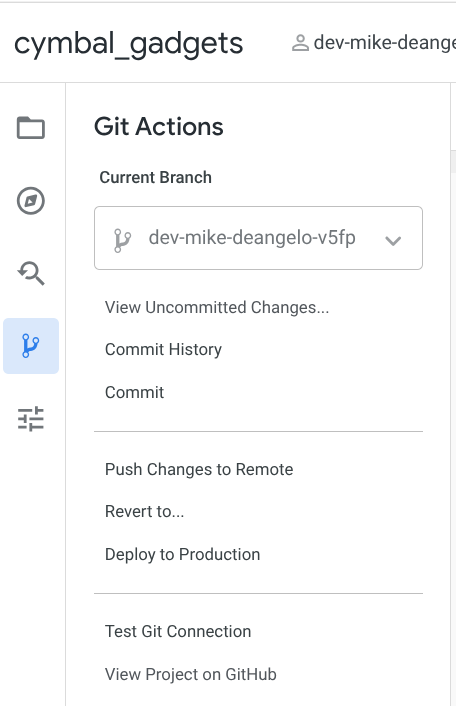Click the user account icon beside dev-mike
Image resolution: width=456 pixels, height=706 pixels.
click(x=300, y=43)
